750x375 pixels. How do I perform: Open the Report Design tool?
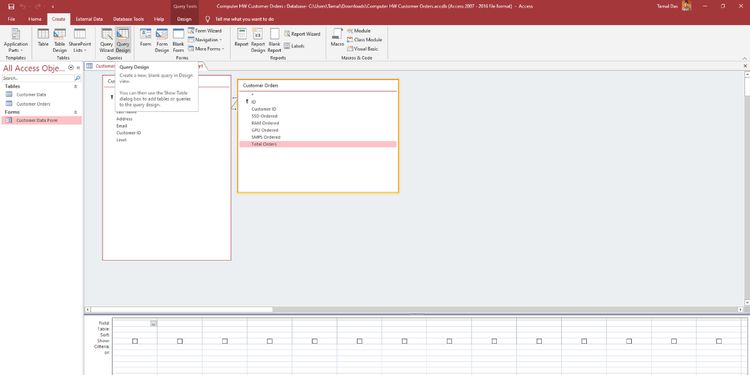(258, 40)
